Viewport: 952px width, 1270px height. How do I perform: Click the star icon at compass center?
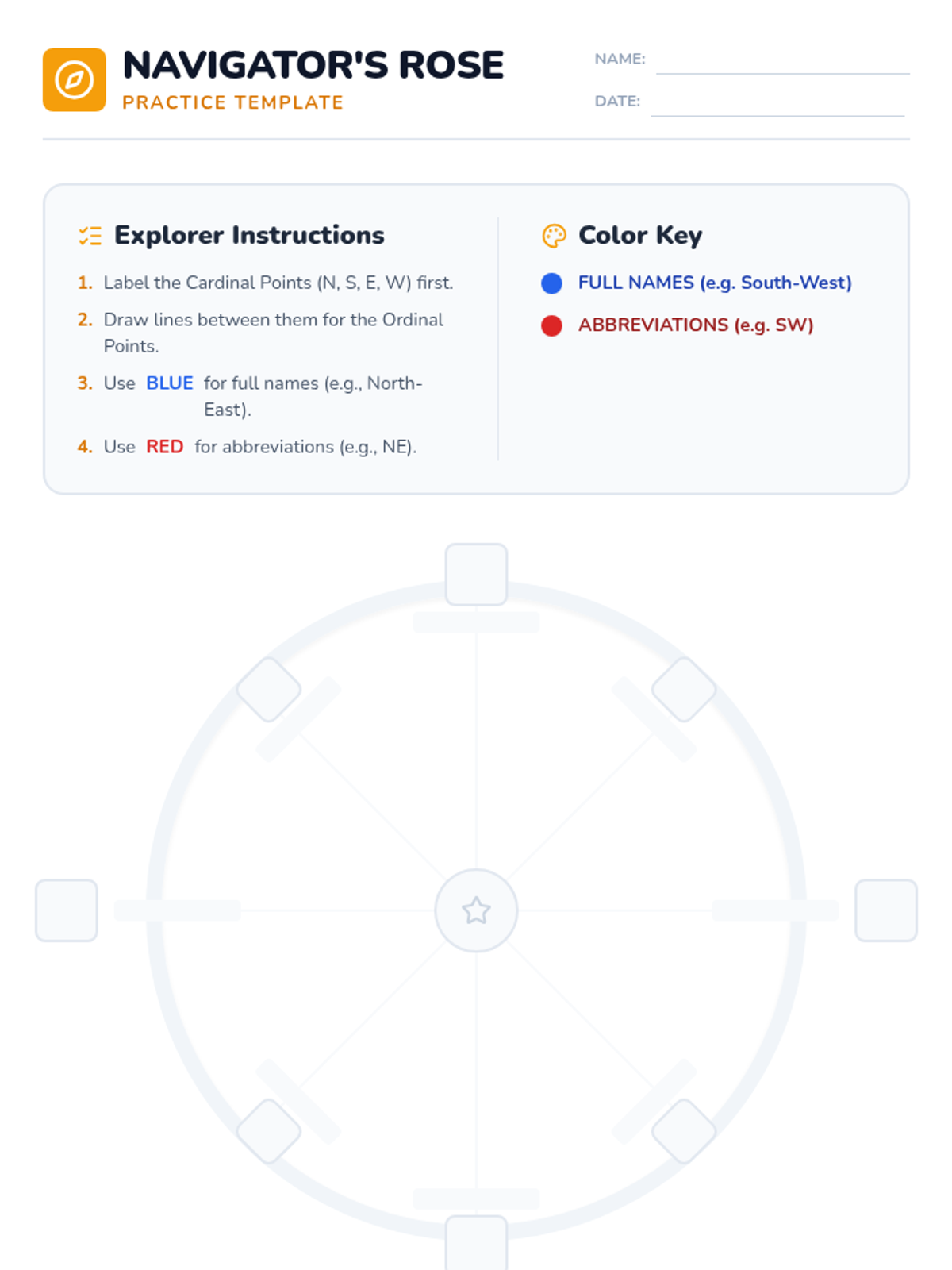pos(476,910)
